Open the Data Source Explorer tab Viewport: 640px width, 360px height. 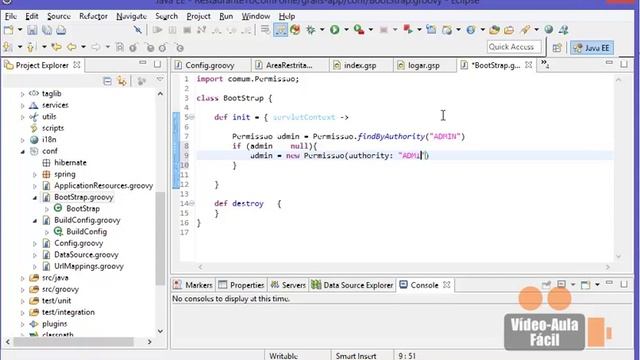(353, 285)
